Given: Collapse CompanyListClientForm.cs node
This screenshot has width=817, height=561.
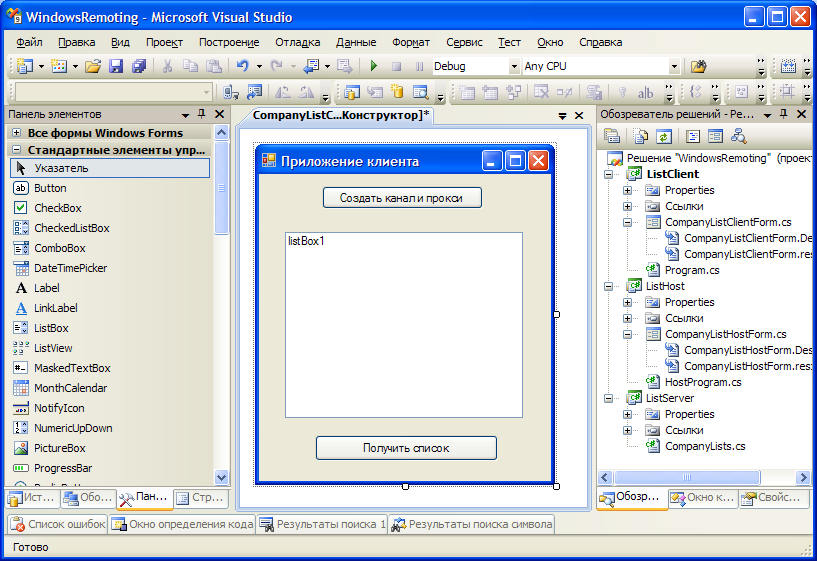Looking at the screenshot, I should [627, 222].
